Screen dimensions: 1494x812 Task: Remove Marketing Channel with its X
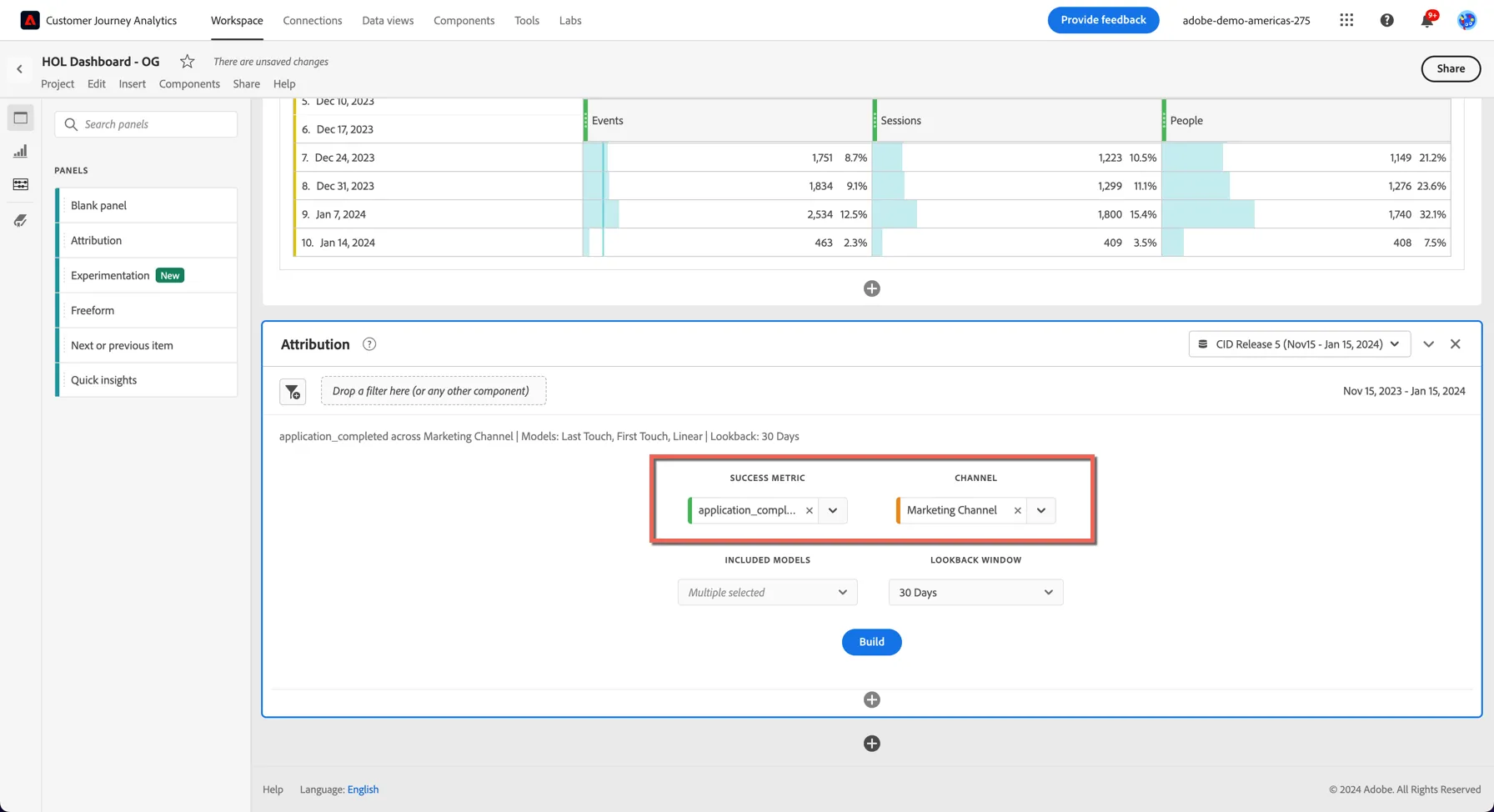click(1017, 510)
